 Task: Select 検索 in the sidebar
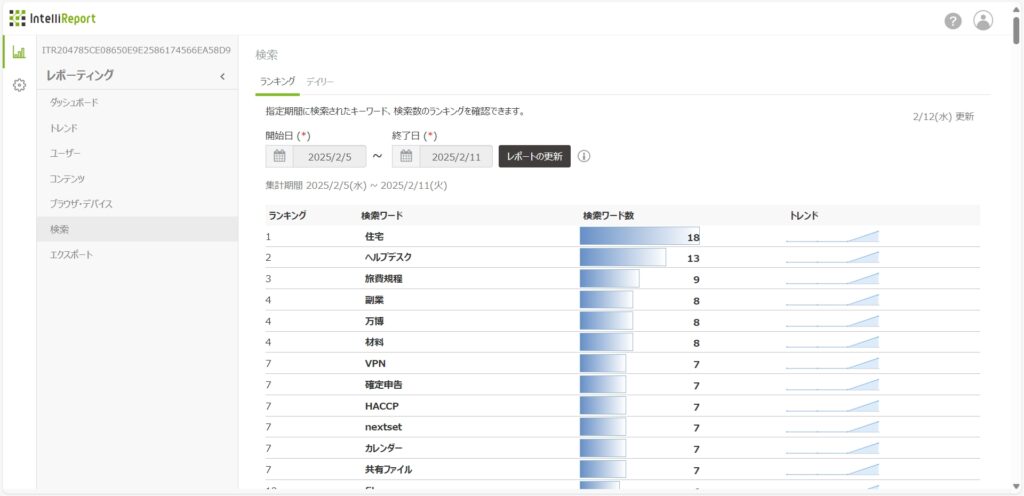[x=137, y=229]
